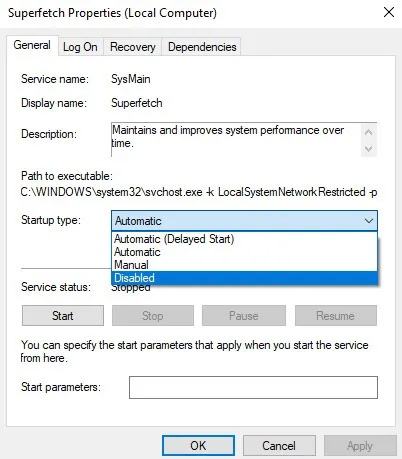Click the Pause service button
The height and width of the screenshot is (459, 402).
click(244, 316)
